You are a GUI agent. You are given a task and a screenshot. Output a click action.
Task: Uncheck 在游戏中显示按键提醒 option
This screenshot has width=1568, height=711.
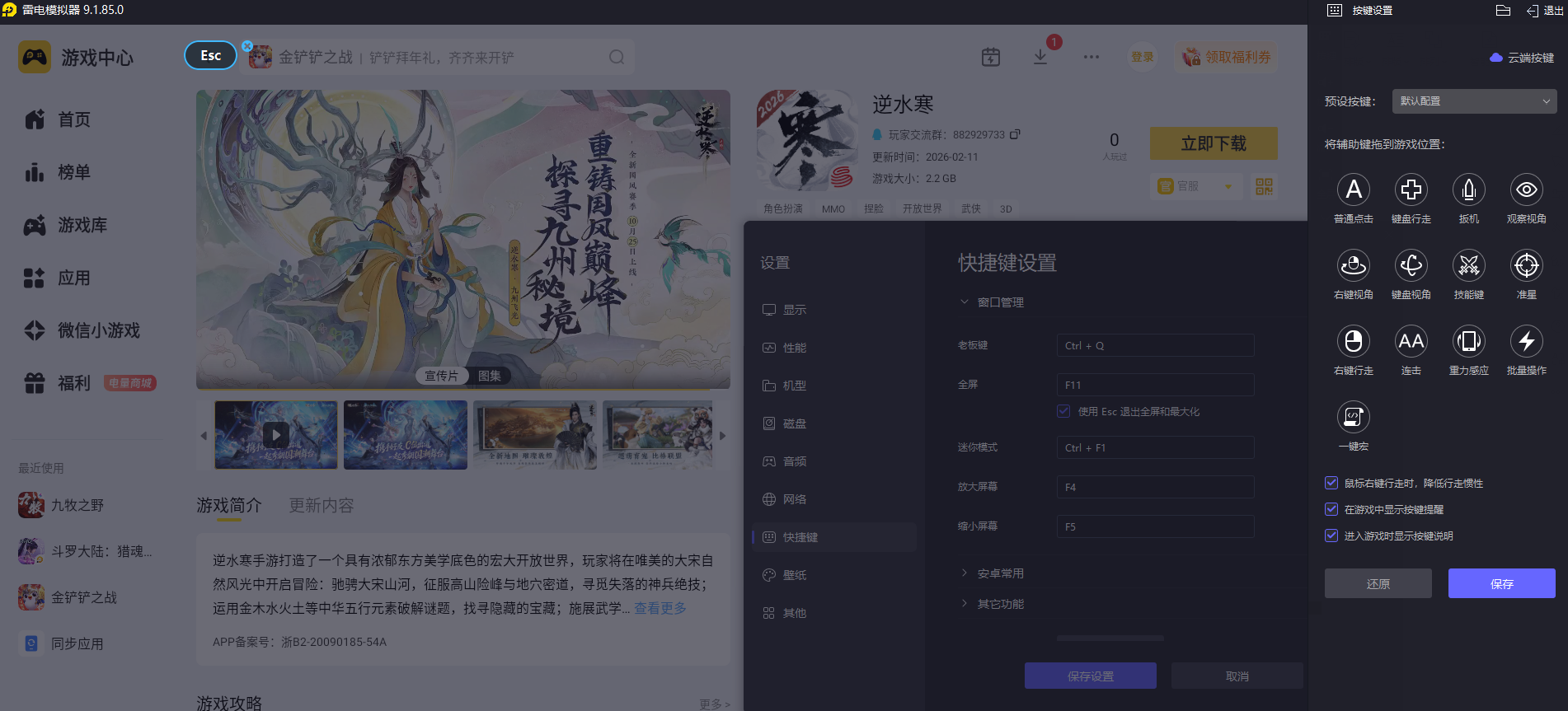(1331, 509)
